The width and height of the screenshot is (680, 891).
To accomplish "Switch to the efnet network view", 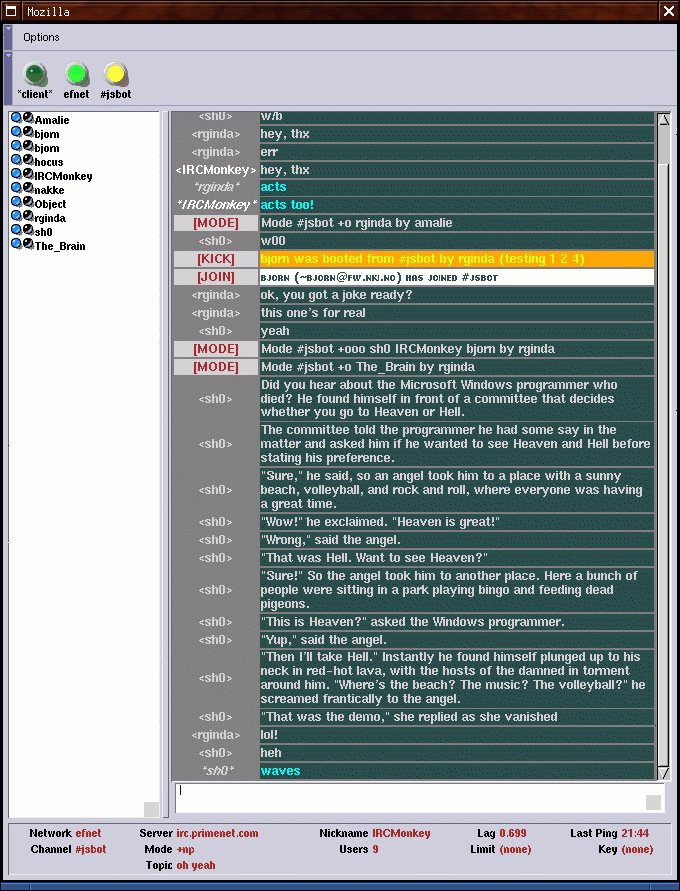I will point(76,81).
